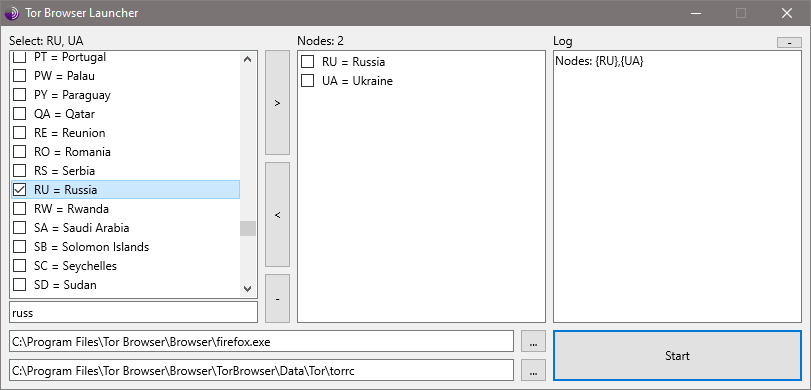The image size is (811, 390).
Task: Close the Tor Browser Launcher window
Action: point(787,13)
